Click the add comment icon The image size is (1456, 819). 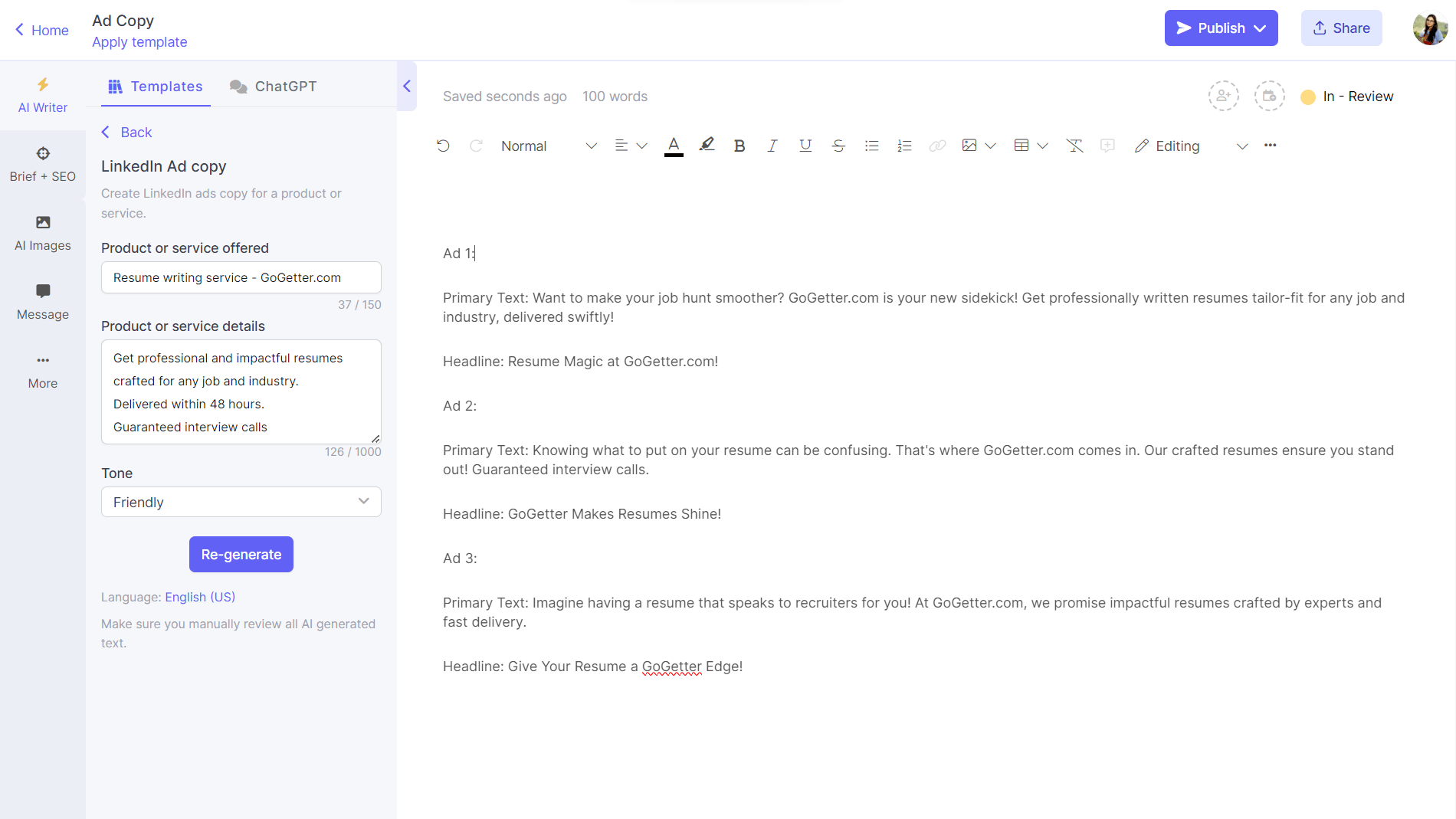coord(1107,146)
